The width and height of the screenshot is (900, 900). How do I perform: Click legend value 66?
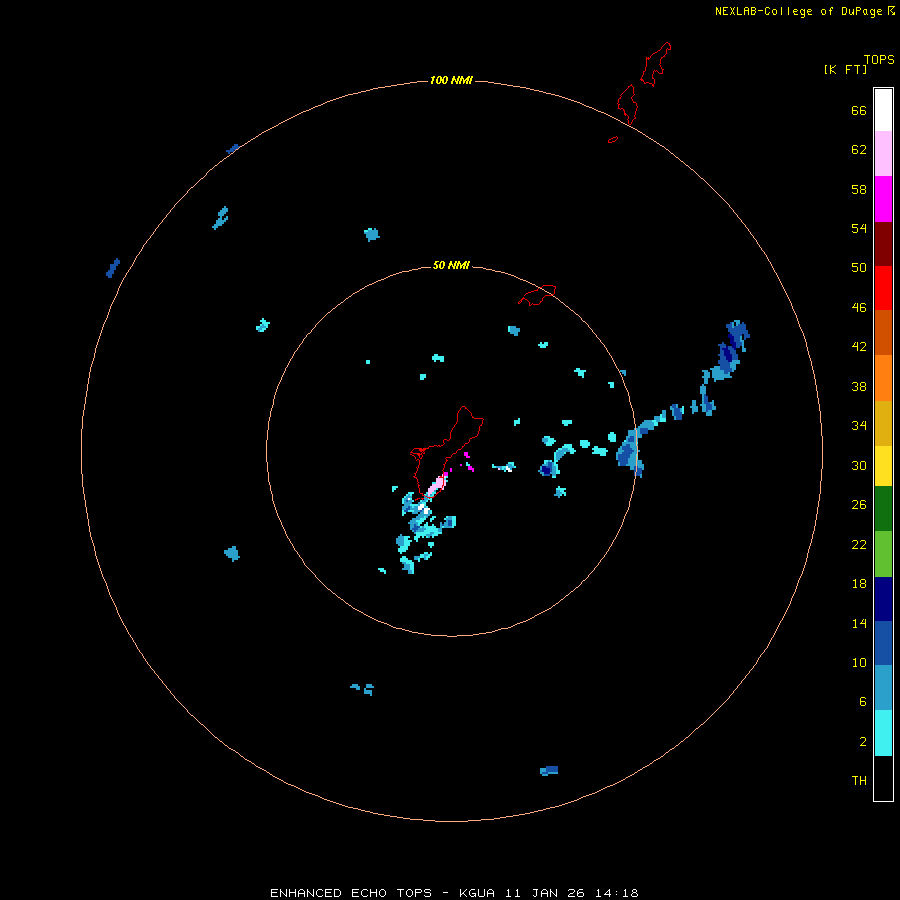(x=859, y=111)
